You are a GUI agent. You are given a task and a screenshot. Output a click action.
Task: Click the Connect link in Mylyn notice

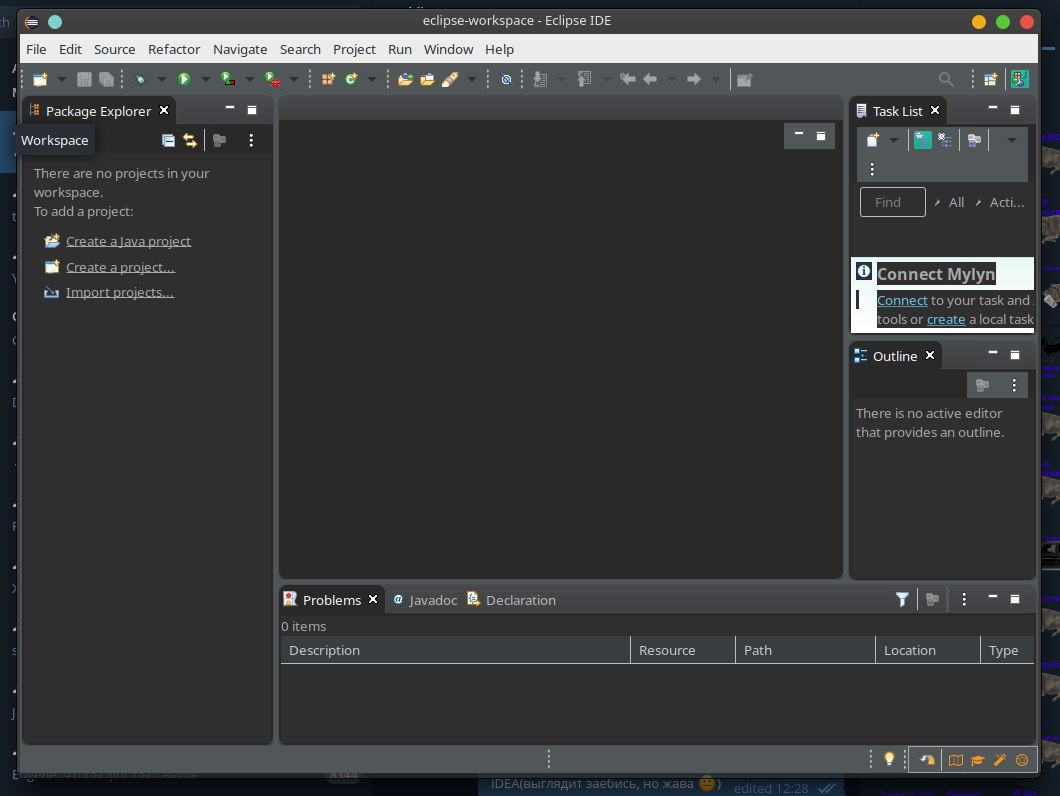(x=902, y=300)
